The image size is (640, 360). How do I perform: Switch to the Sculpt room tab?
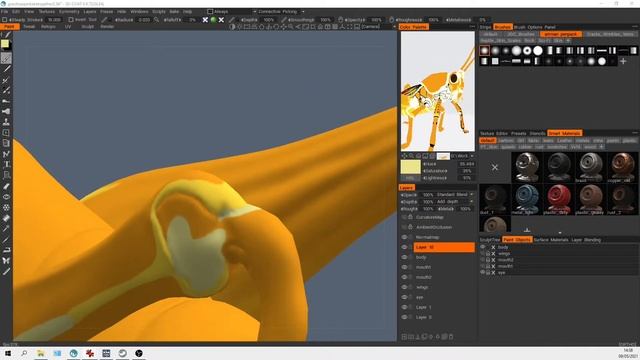click(x=87, y=27)
